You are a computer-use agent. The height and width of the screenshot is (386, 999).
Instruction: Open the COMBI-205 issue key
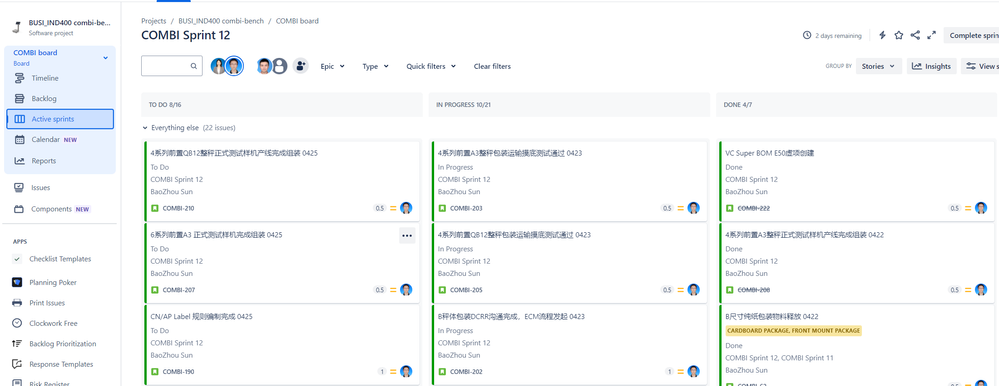click(x=466, y=290)
